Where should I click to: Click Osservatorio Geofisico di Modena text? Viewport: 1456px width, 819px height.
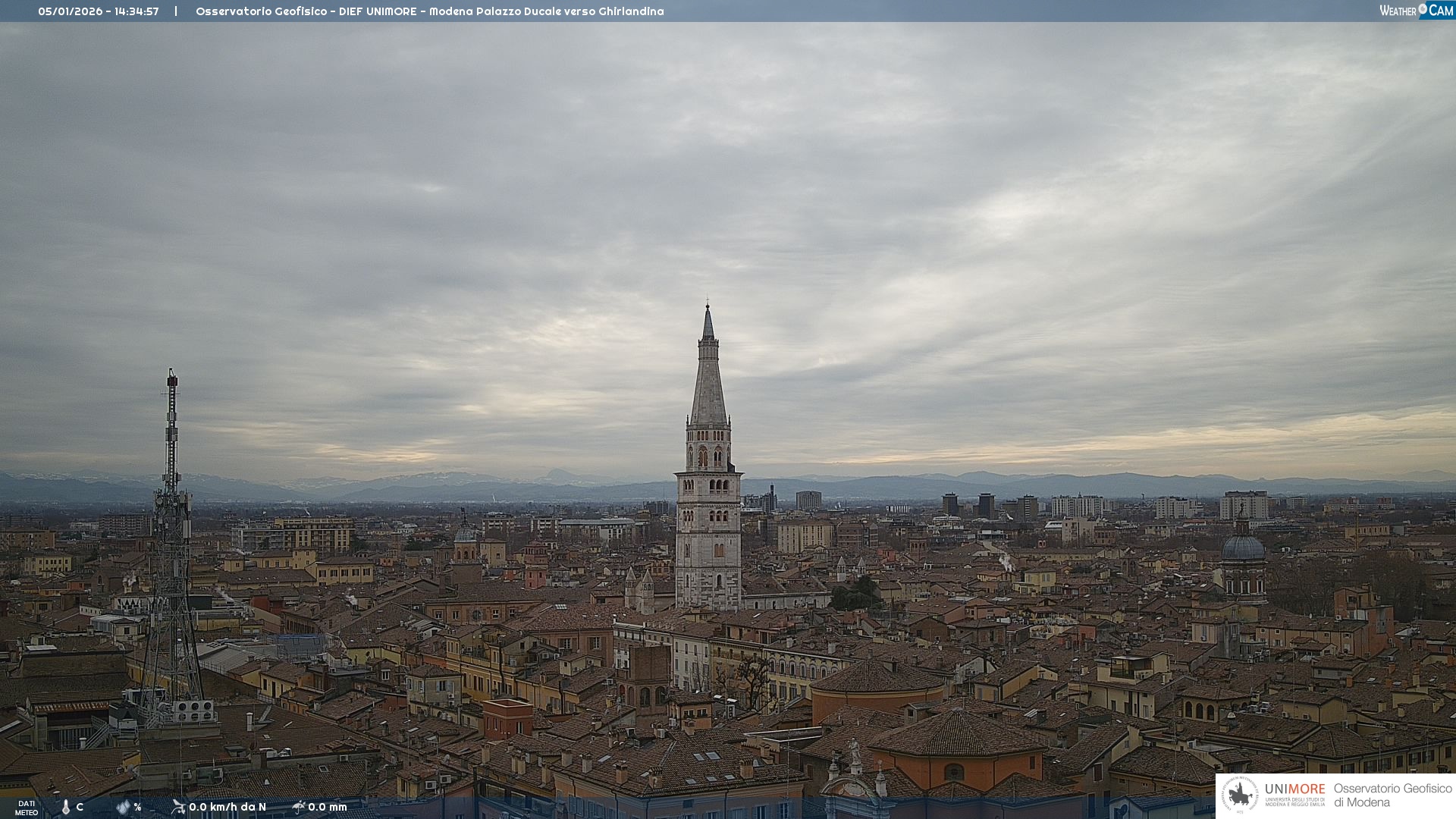tap(1392, 795)
